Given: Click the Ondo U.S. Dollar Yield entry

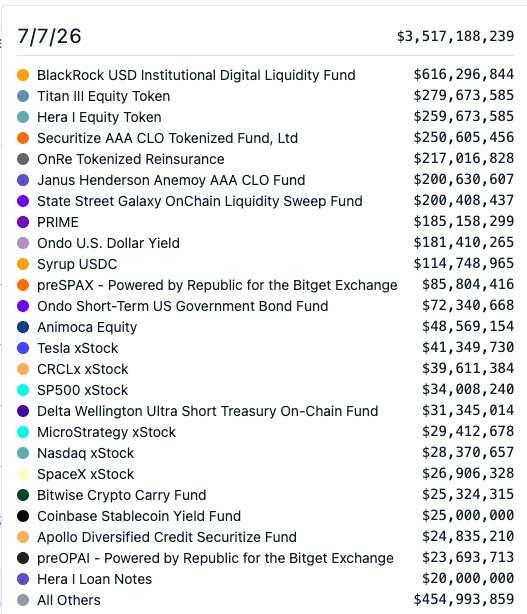Looking at the screenshot, I should 108,243.
